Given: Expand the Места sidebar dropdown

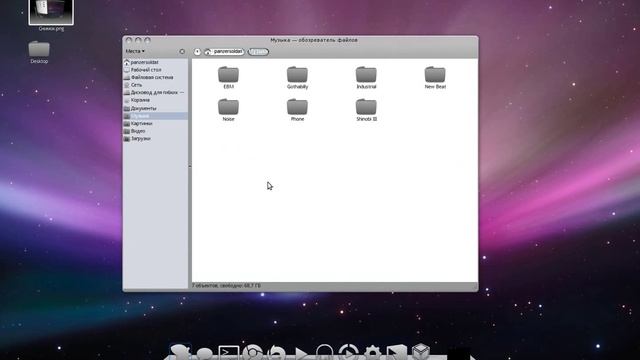Looking at the screenshot, I should click(x=135, y=51).
